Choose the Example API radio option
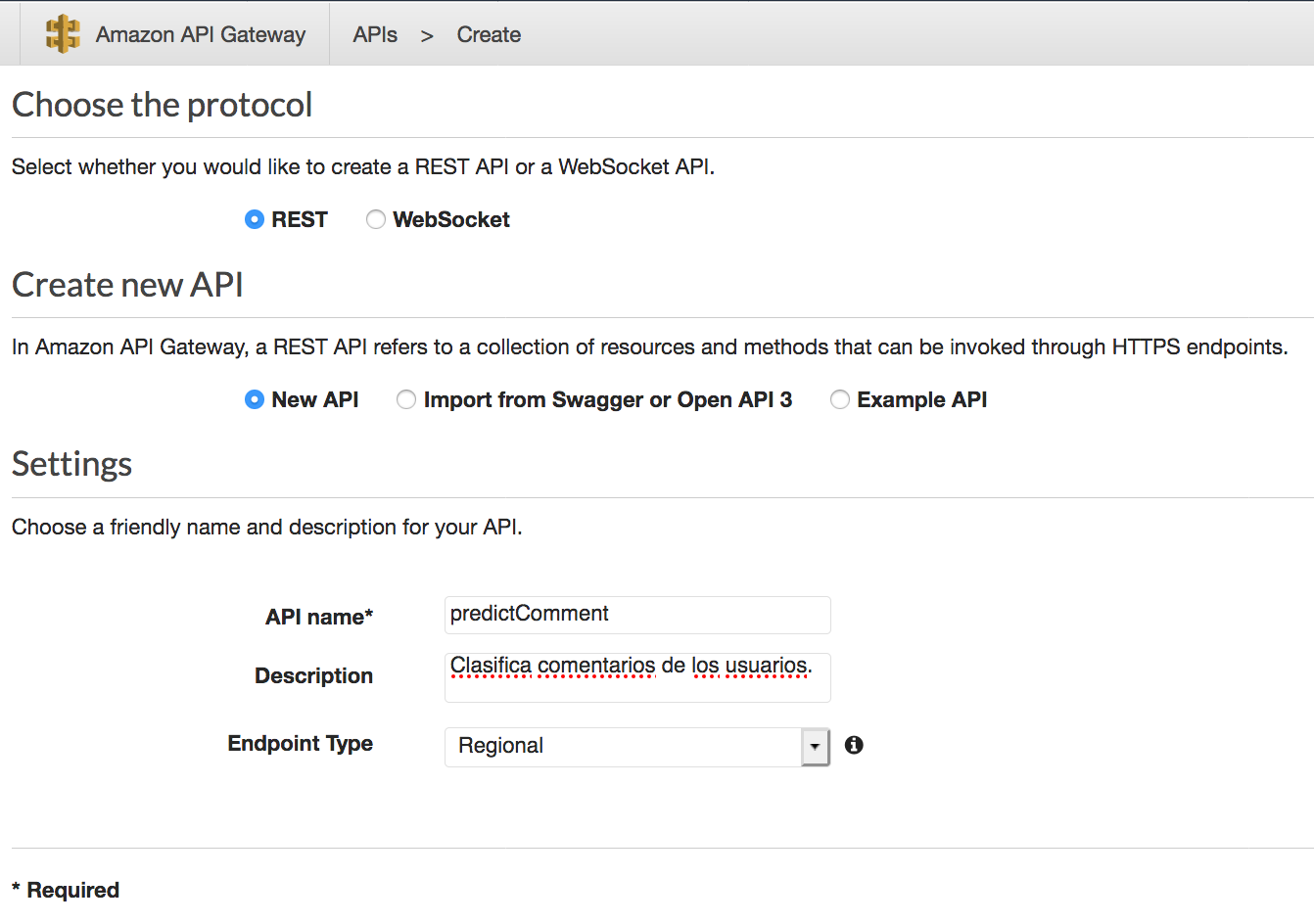 point(840,399)
